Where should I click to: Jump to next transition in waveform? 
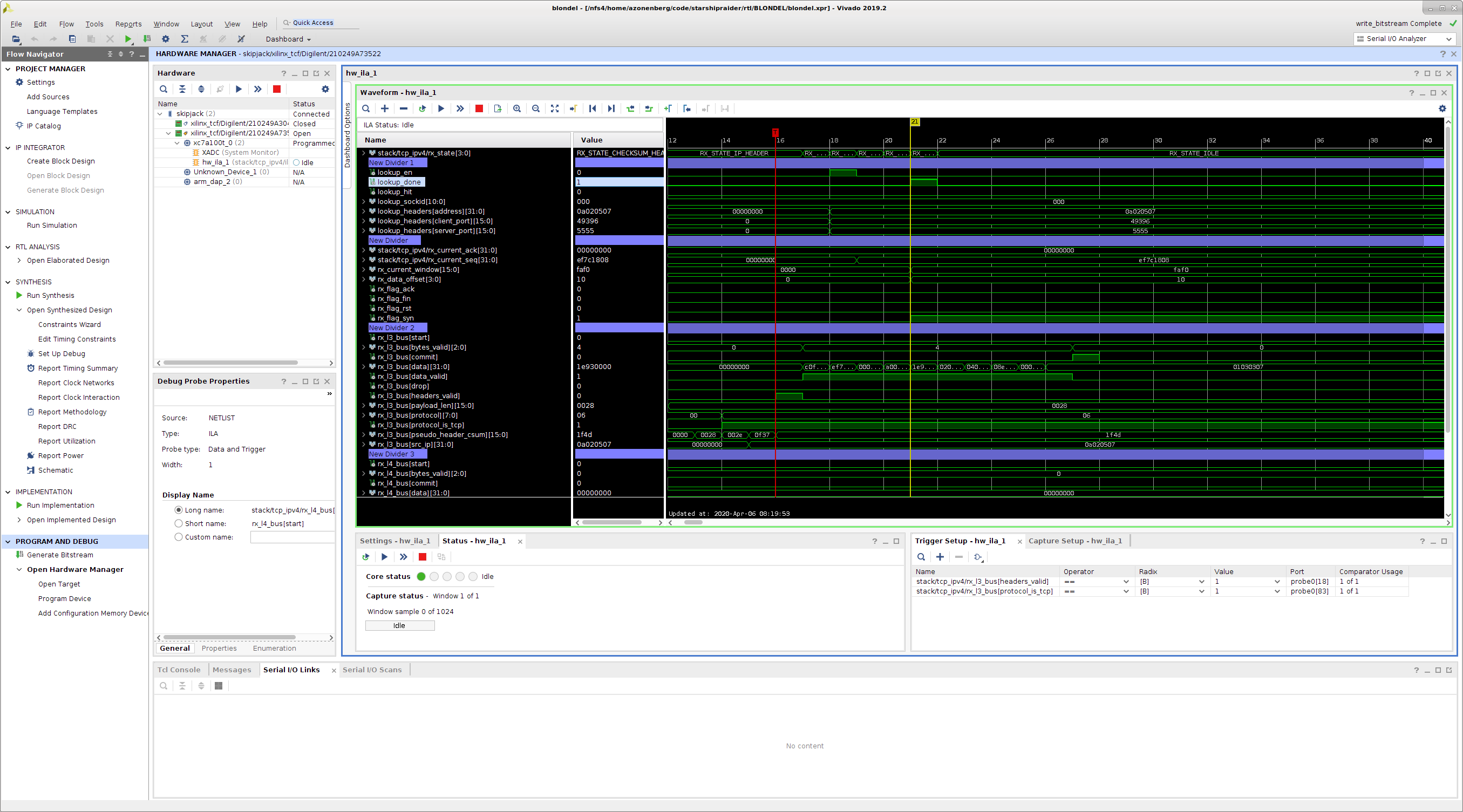(649, 108)
